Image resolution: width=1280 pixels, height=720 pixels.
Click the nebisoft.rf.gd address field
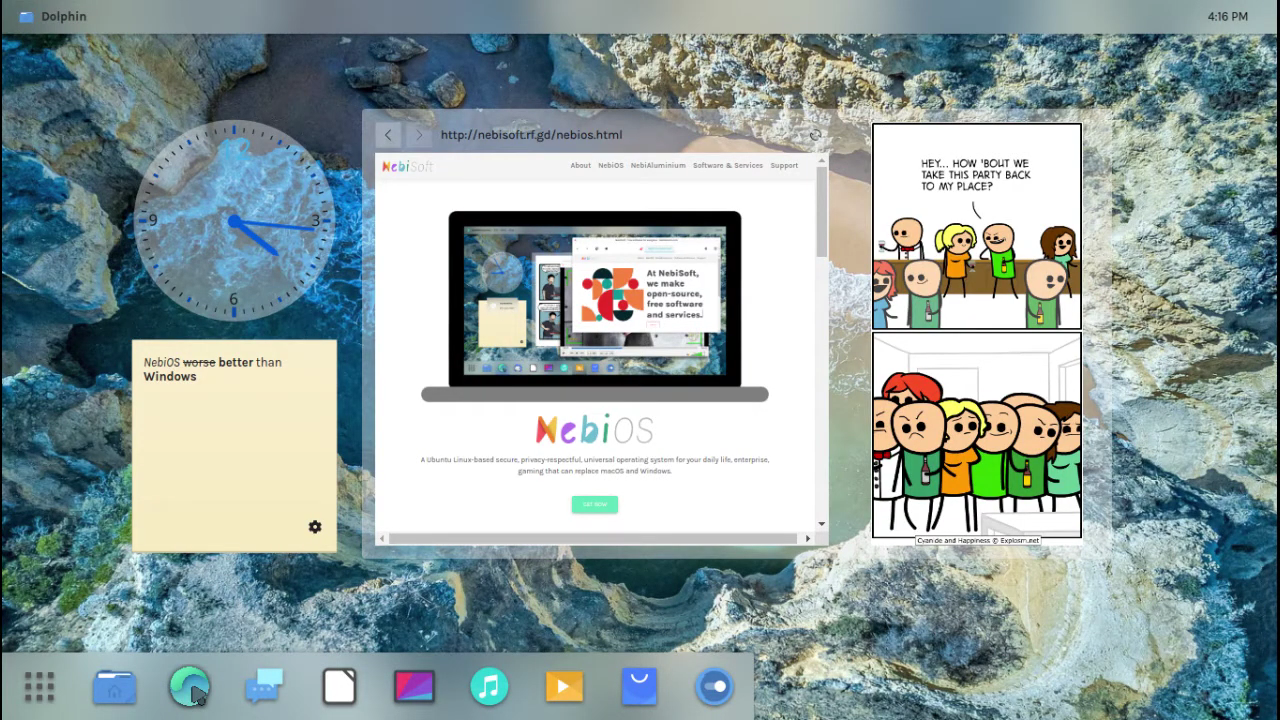tap(620, 135)
